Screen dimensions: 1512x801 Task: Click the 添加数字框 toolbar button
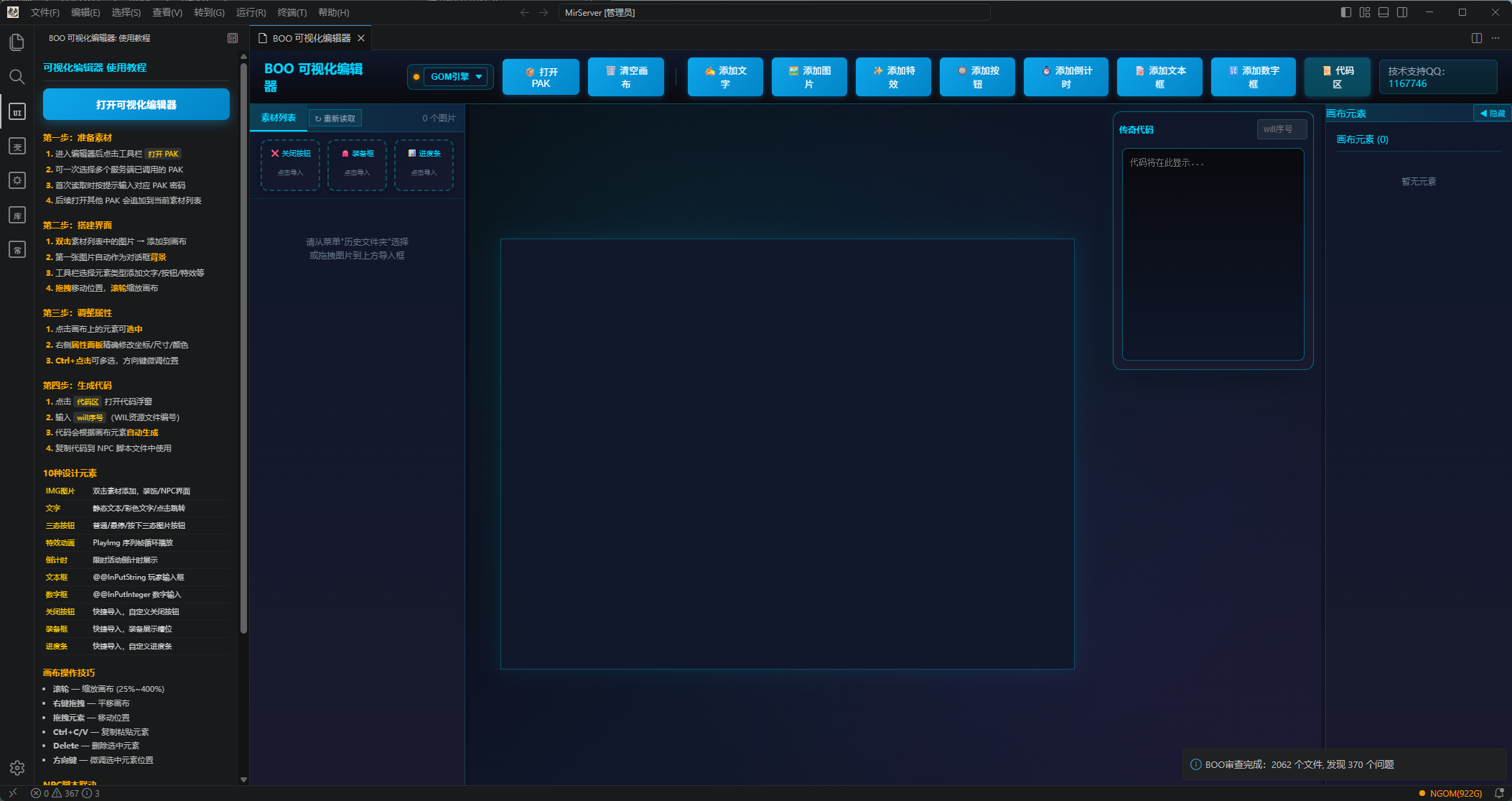click(x=1254, y=77)
